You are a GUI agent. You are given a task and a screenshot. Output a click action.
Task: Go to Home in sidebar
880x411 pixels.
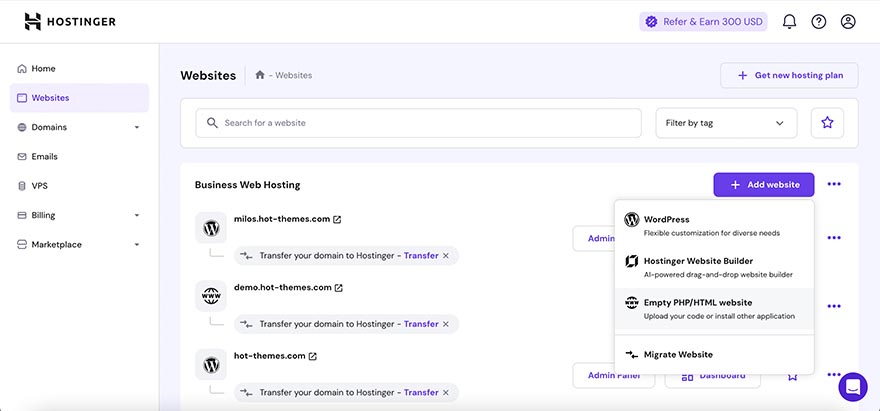pos(43,68)
